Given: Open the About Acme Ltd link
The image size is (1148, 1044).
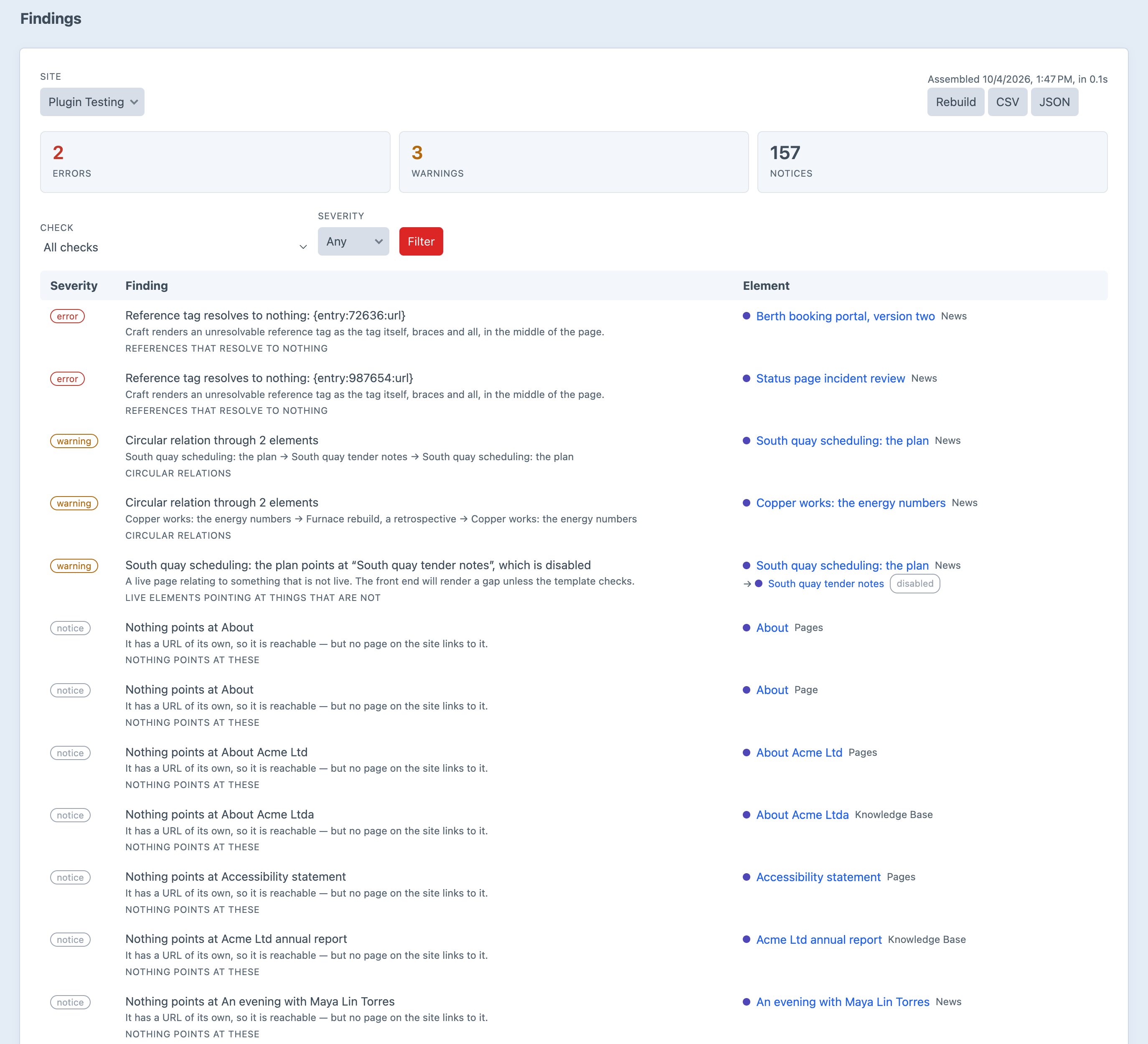Looking at the screenshot, I should click(x=799, y=753).
